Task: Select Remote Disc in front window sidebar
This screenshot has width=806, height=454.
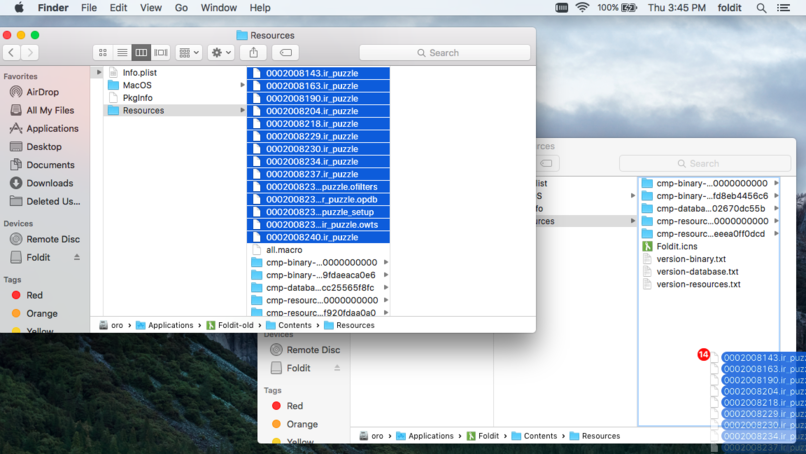Action: pos(52,239)
